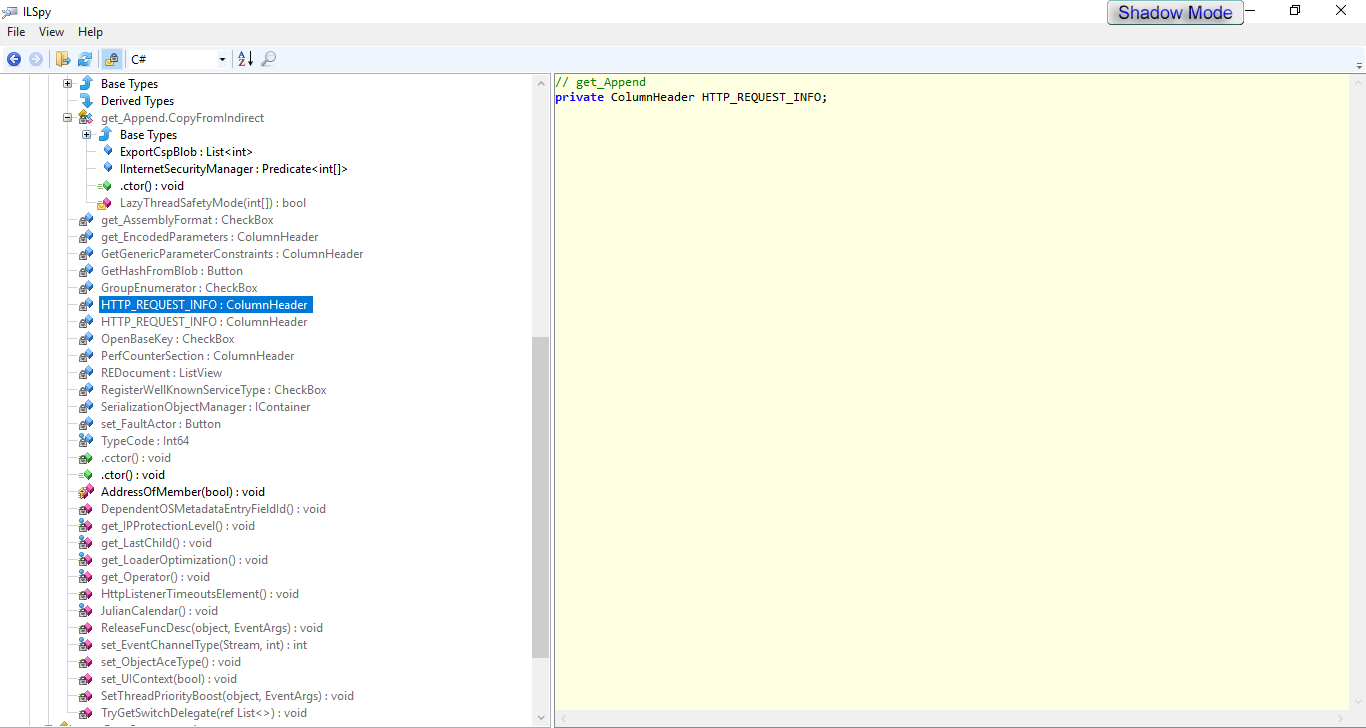Click the Derived Types down-arrow icon
The height and width of the screenshot is (728, 1366).
(x=86, y=101)
